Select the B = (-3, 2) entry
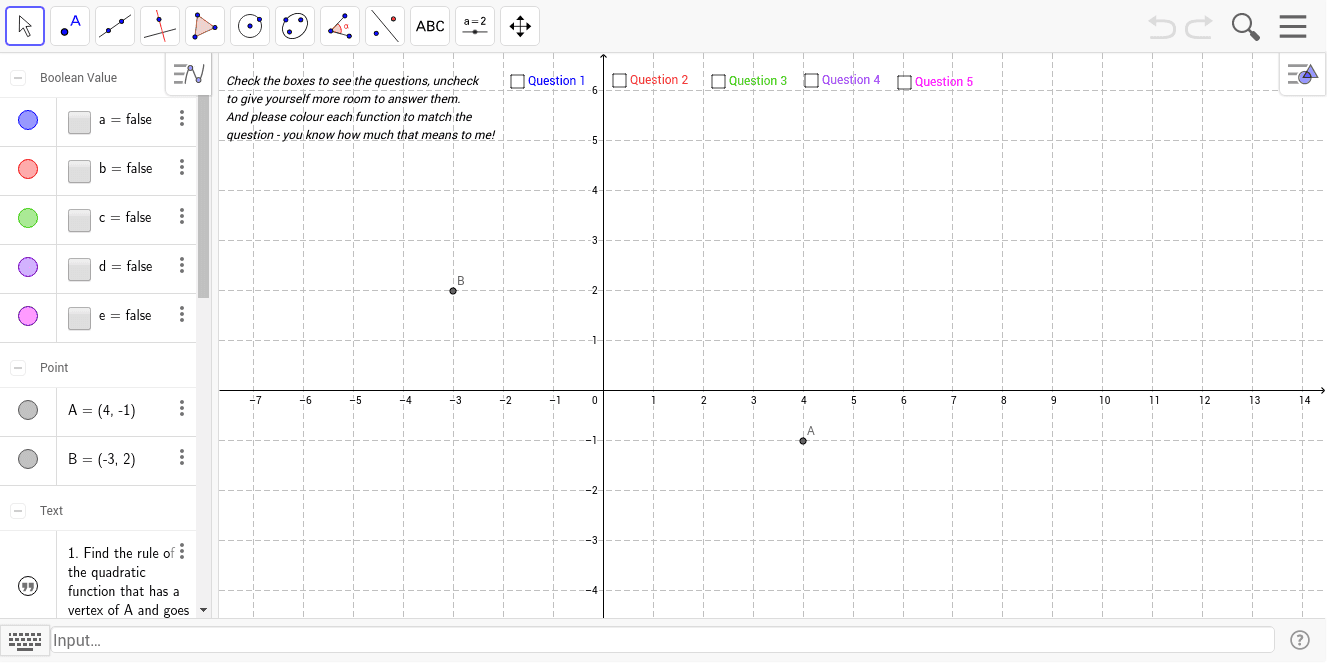Screen dimensions: 1327x663 click(102, 459)
